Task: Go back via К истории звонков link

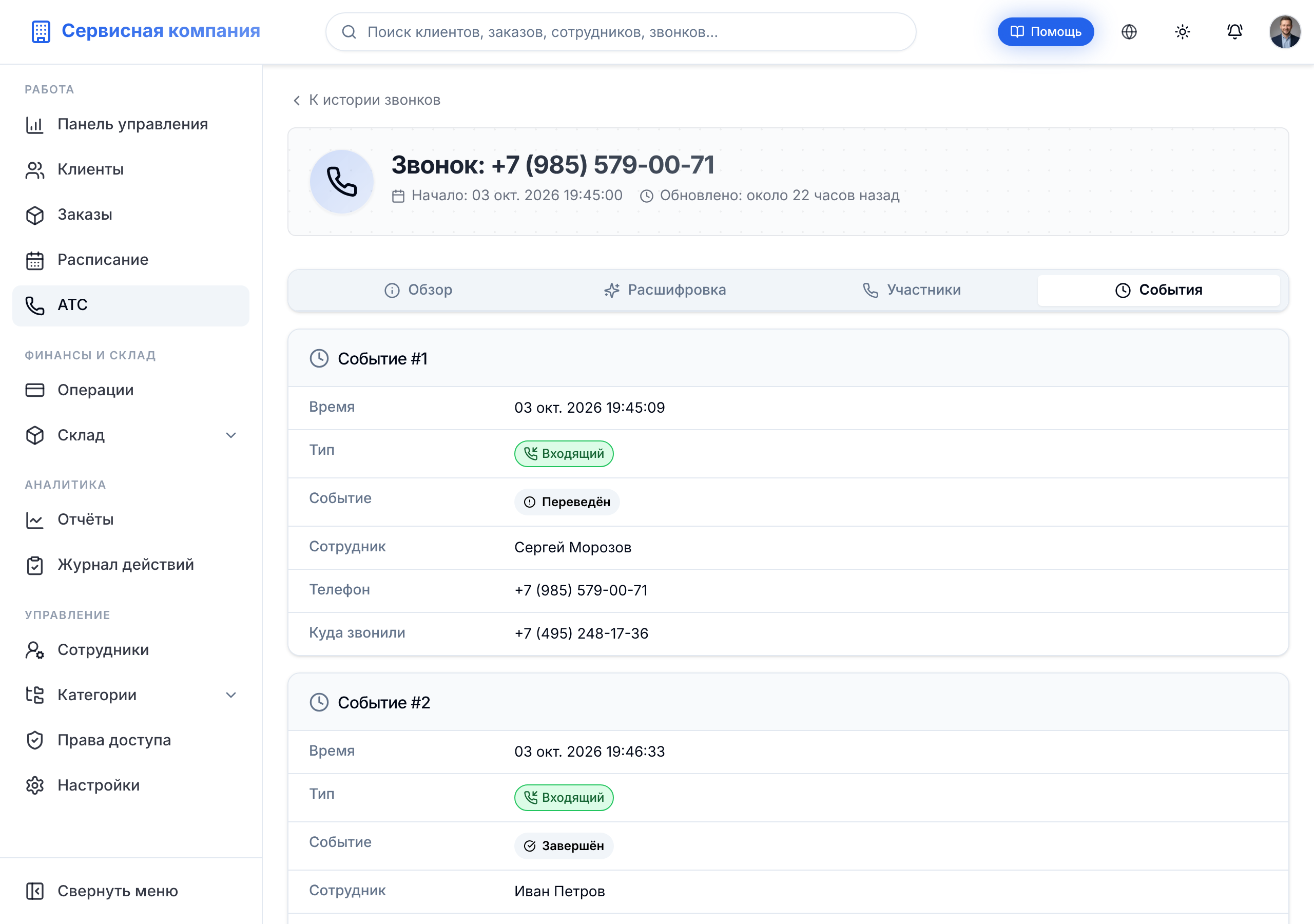Action: pos(366,100)
